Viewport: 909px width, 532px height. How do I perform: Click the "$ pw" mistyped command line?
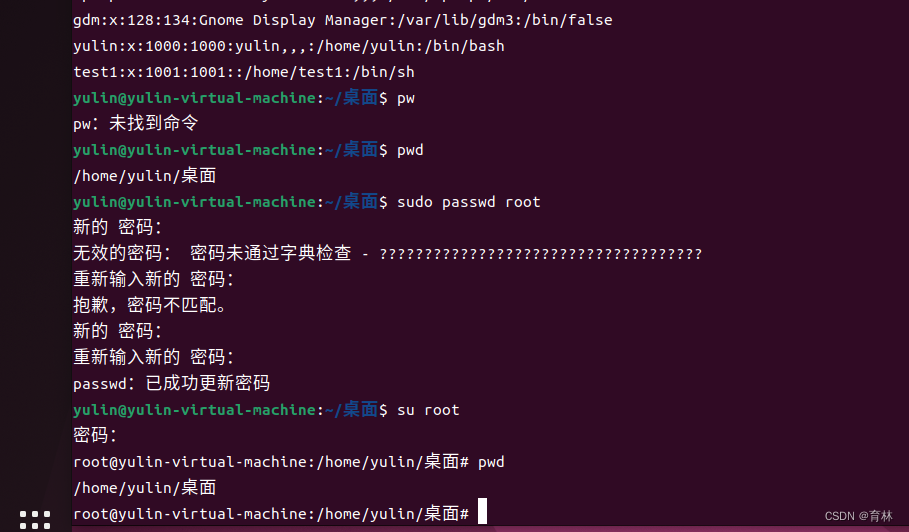(x=405, y=98)
